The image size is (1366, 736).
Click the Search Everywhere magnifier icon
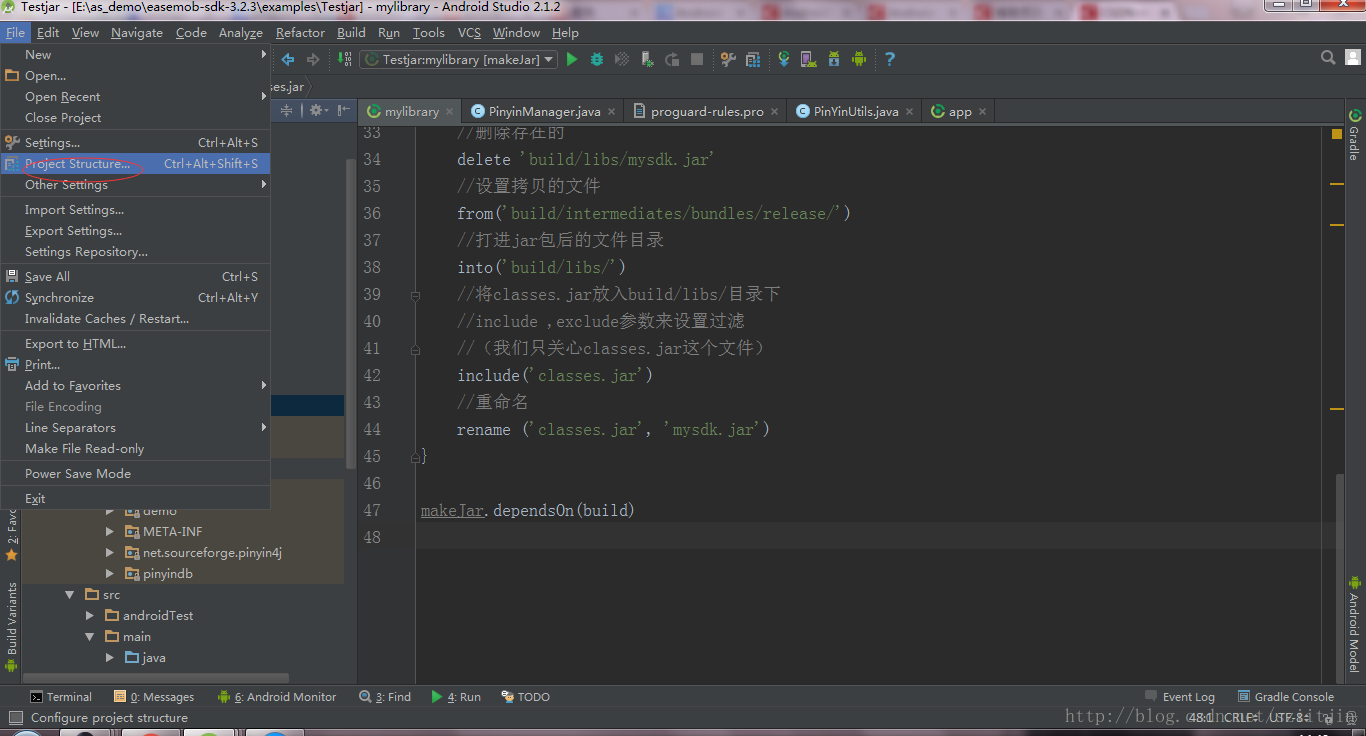pyautogui.click(x=1328, y=58)
